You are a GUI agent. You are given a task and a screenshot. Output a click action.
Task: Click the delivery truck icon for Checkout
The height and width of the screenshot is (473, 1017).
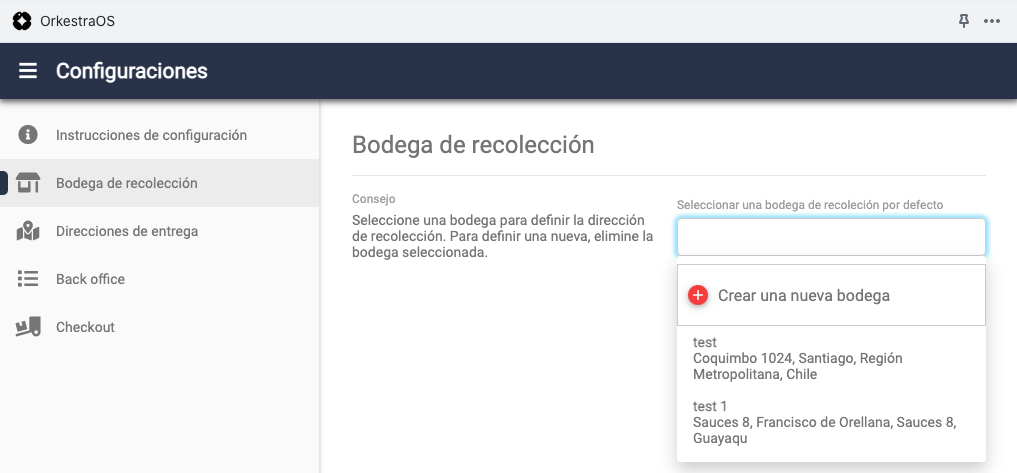click(x=28, y=327)
